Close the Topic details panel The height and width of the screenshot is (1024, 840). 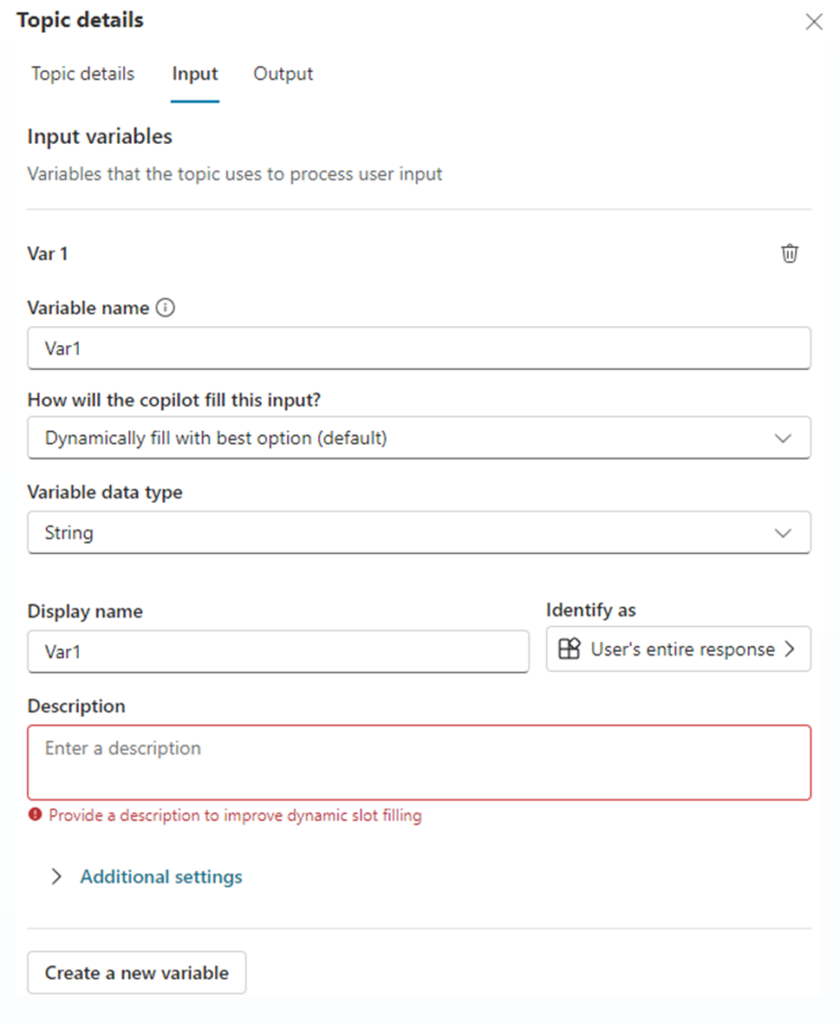(814, 22)
